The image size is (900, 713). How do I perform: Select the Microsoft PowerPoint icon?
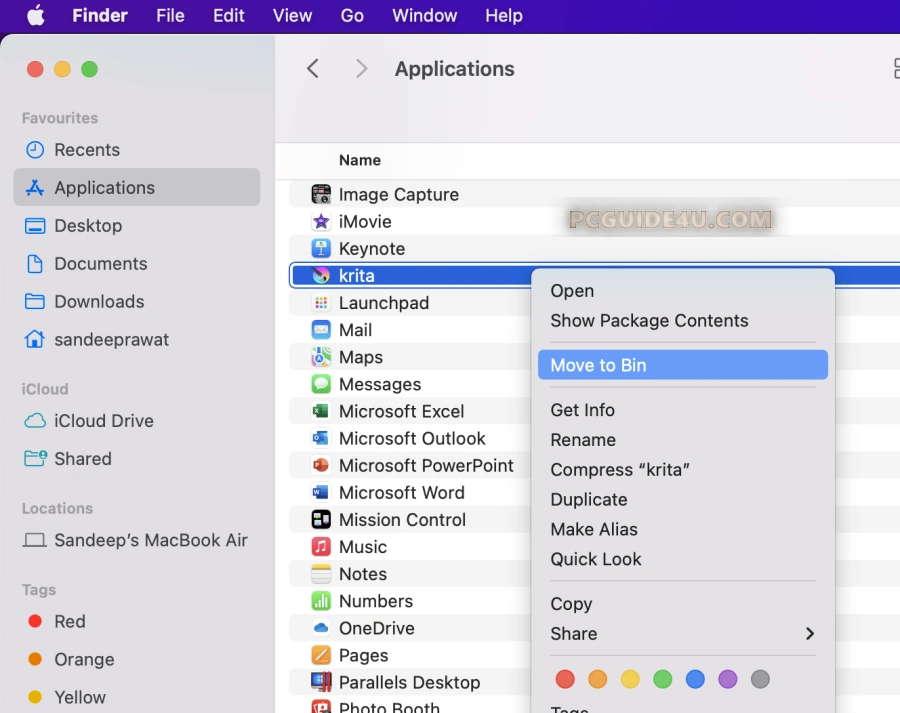point(321,465)
